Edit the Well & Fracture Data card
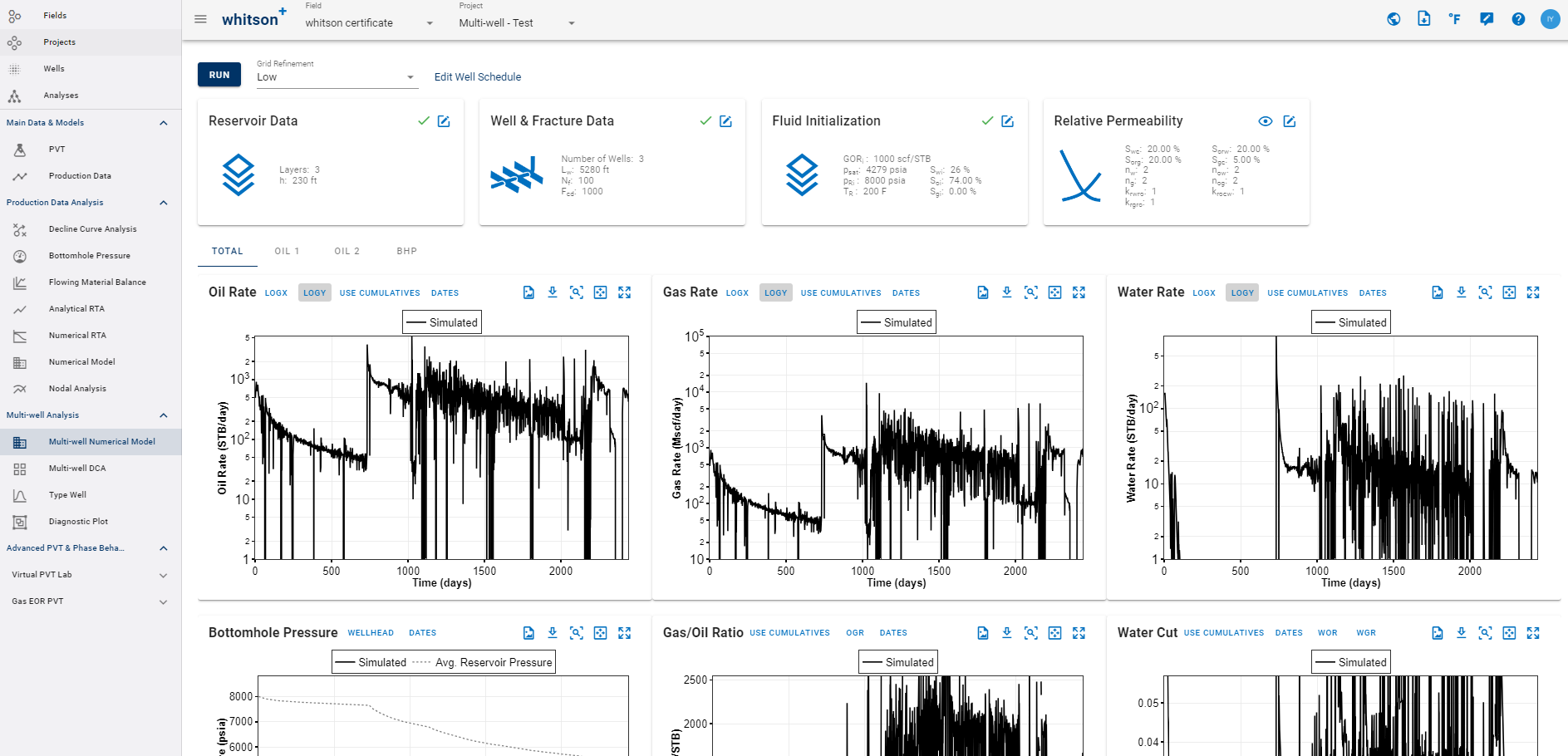Image resolution: width=1568 pixels, height=756 pixels. [725, 121]
